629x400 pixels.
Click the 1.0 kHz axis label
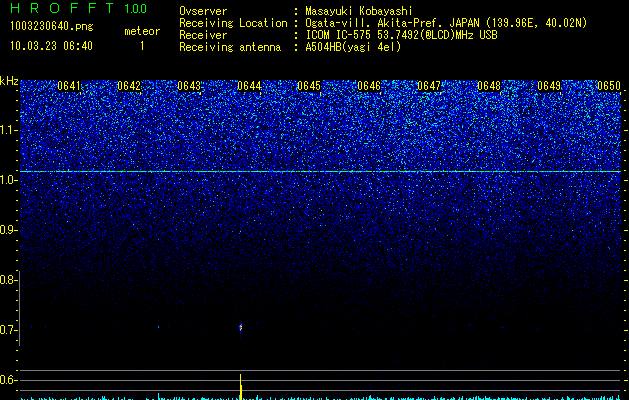[x=7, y=180]
